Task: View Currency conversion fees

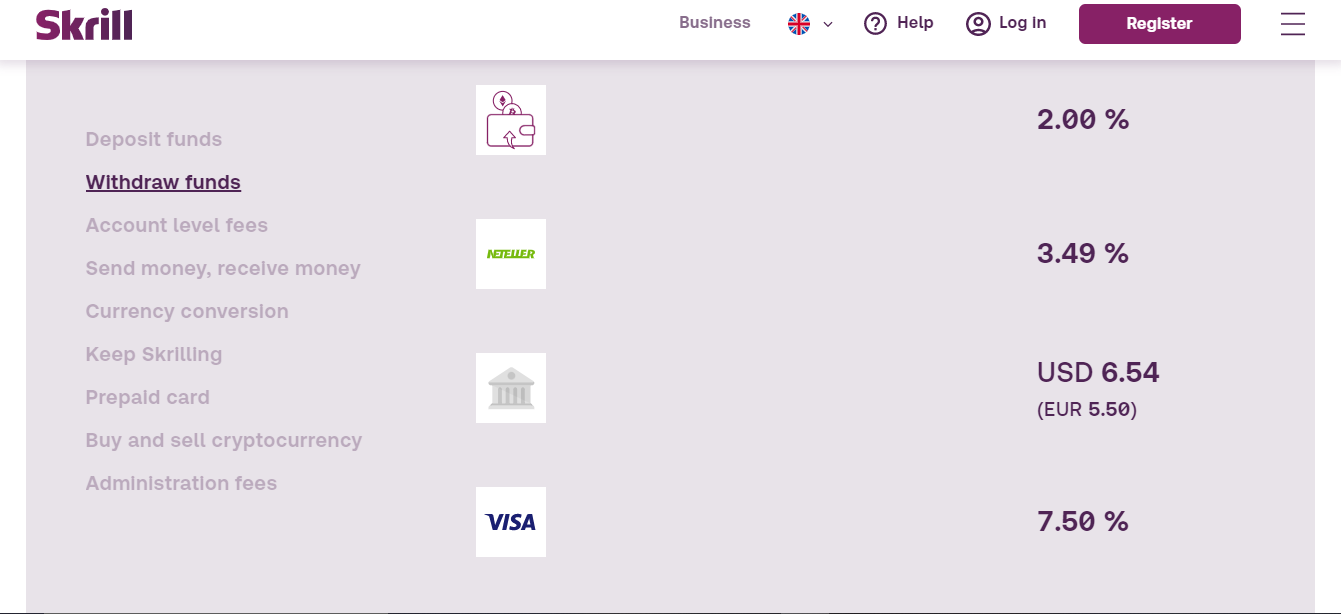Action: point(187,311)
